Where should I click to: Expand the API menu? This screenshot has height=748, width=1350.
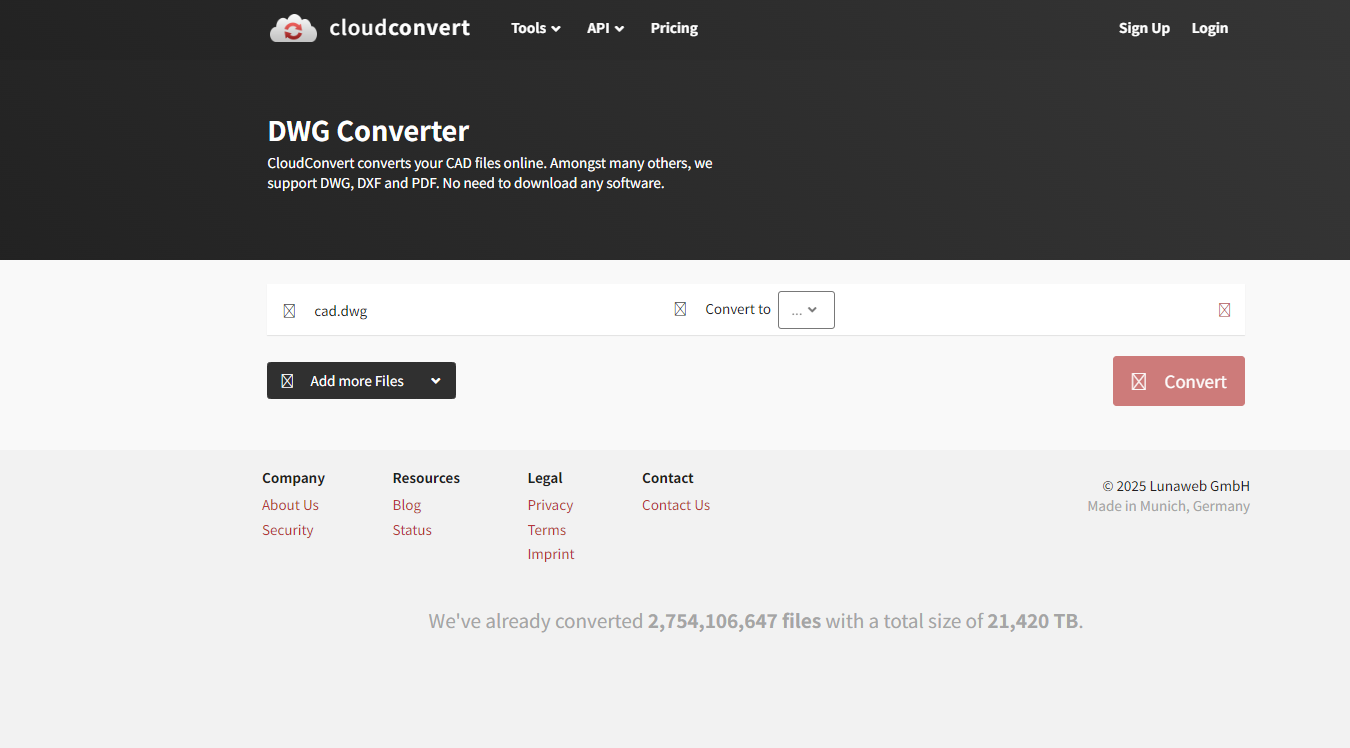605,28
